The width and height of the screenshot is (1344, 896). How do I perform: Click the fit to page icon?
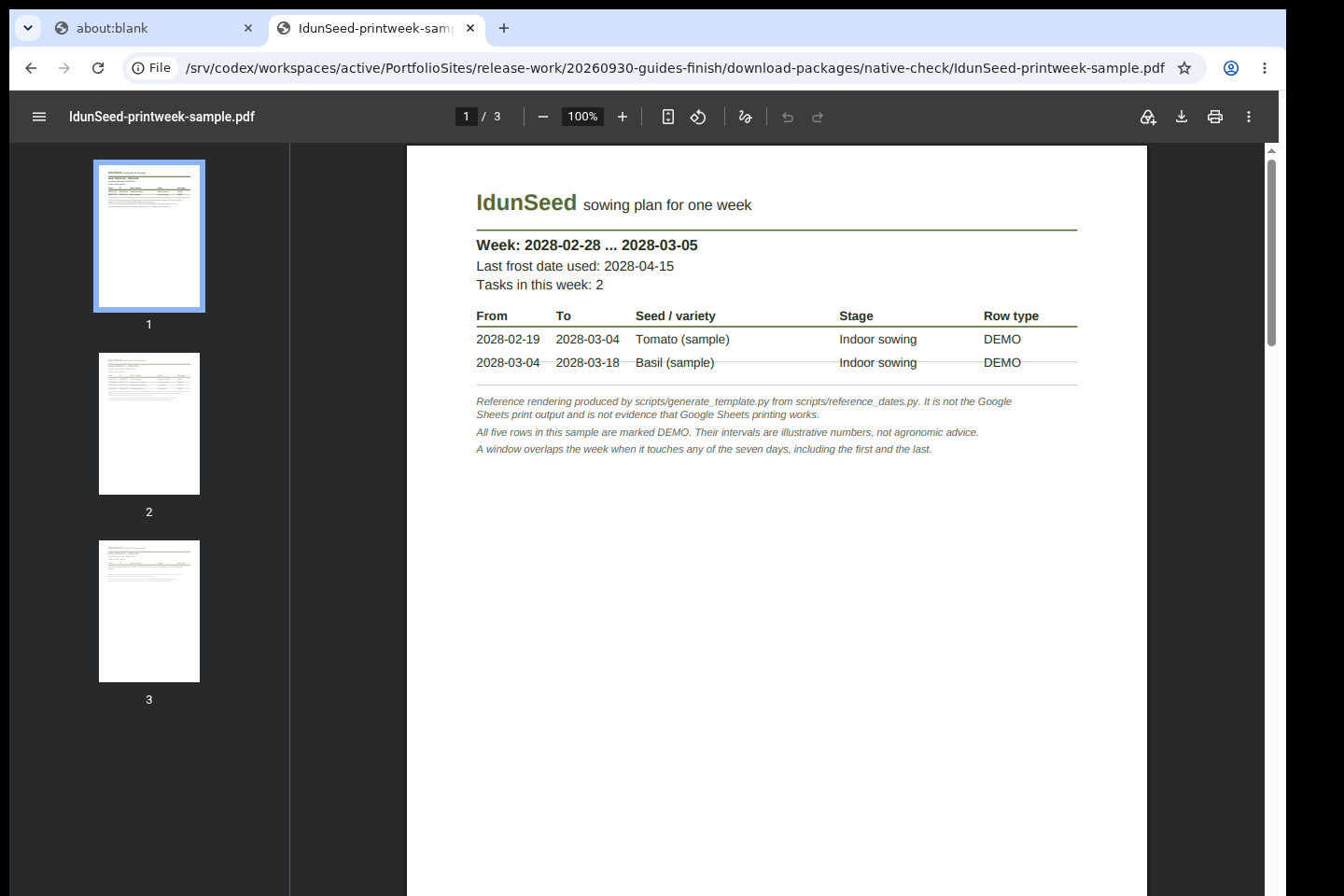click(x=668, y=117)
